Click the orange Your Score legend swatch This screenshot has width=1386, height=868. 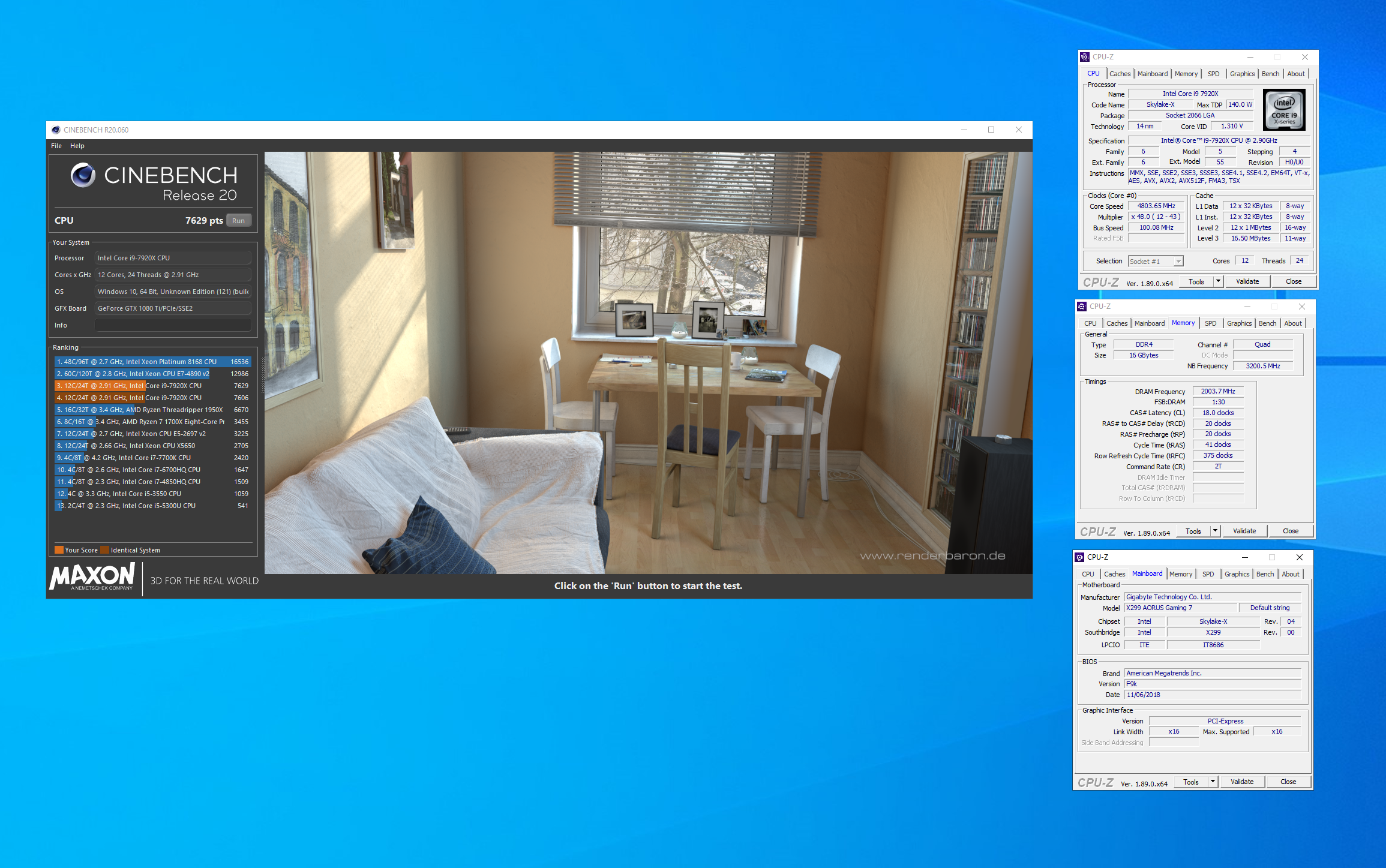[x=59, y=550]
